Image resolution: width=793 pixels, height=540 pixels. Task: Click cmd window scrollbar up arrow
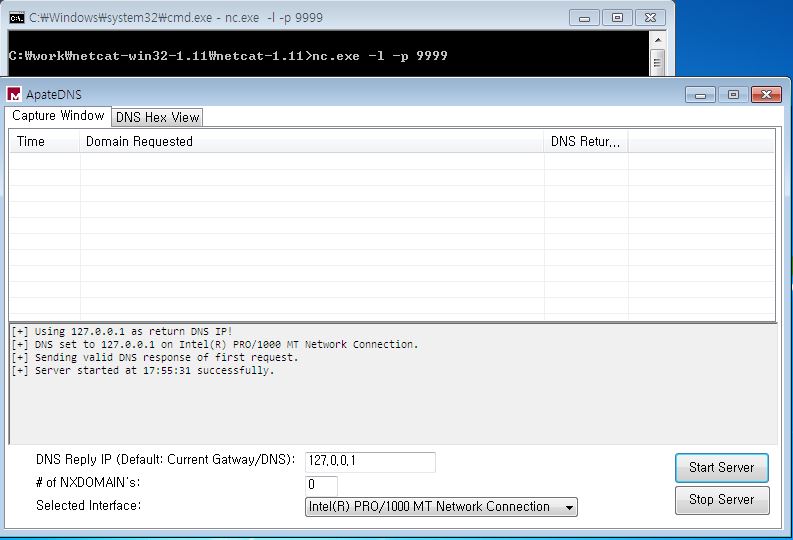click(657, 40)
